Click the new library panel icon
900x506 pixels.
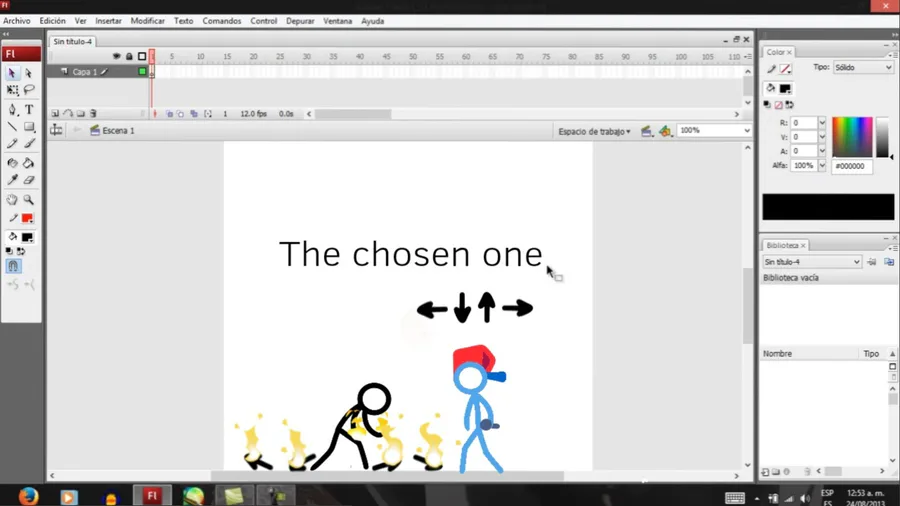tap(889, 262)
